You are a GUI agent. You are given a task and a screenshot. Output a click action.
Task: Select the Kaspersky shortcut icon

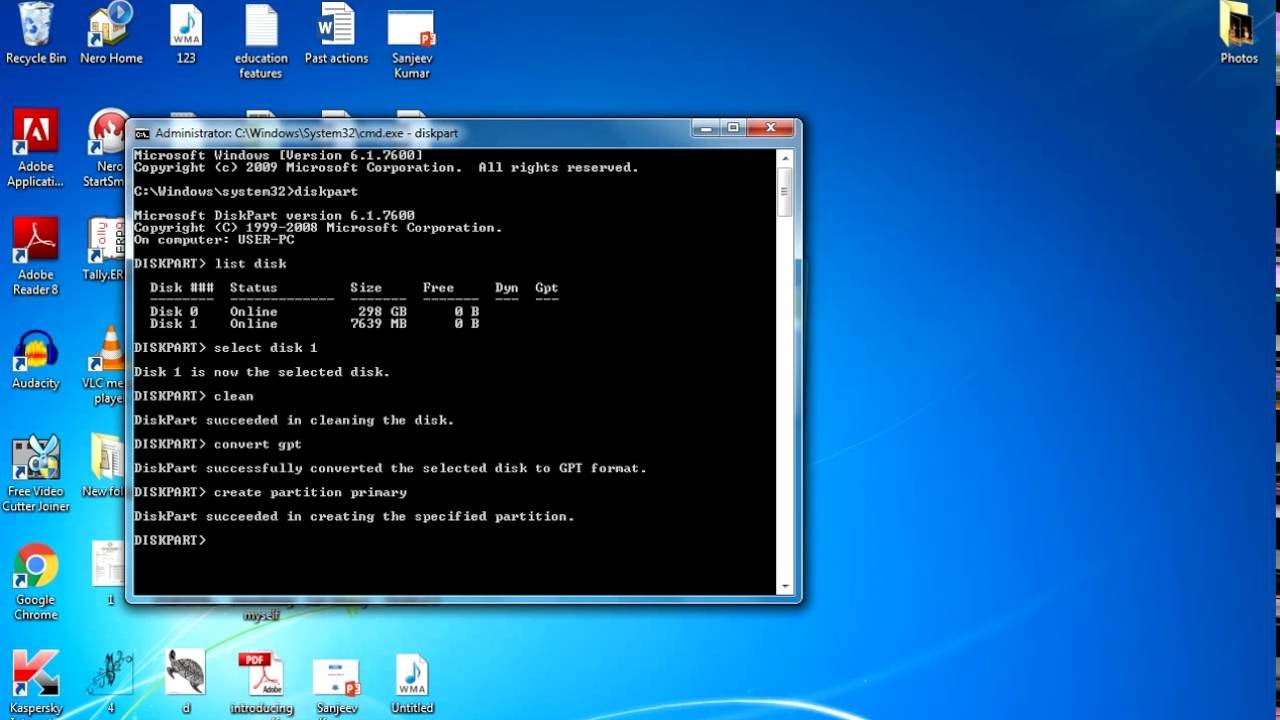point(36,684)
